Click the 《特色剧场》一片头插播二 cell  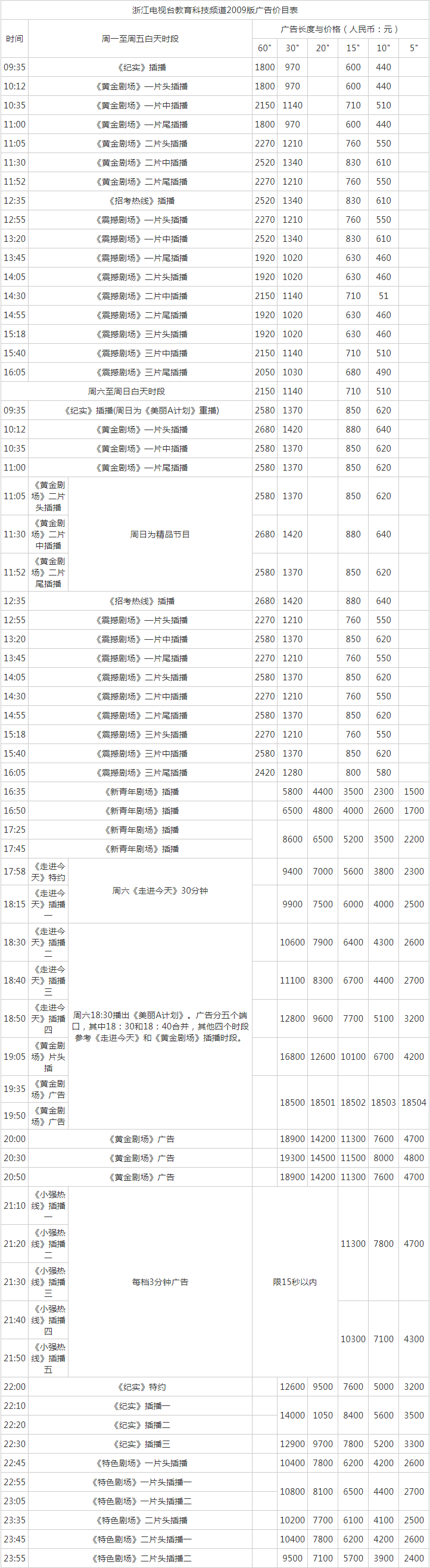point(141,1501)
